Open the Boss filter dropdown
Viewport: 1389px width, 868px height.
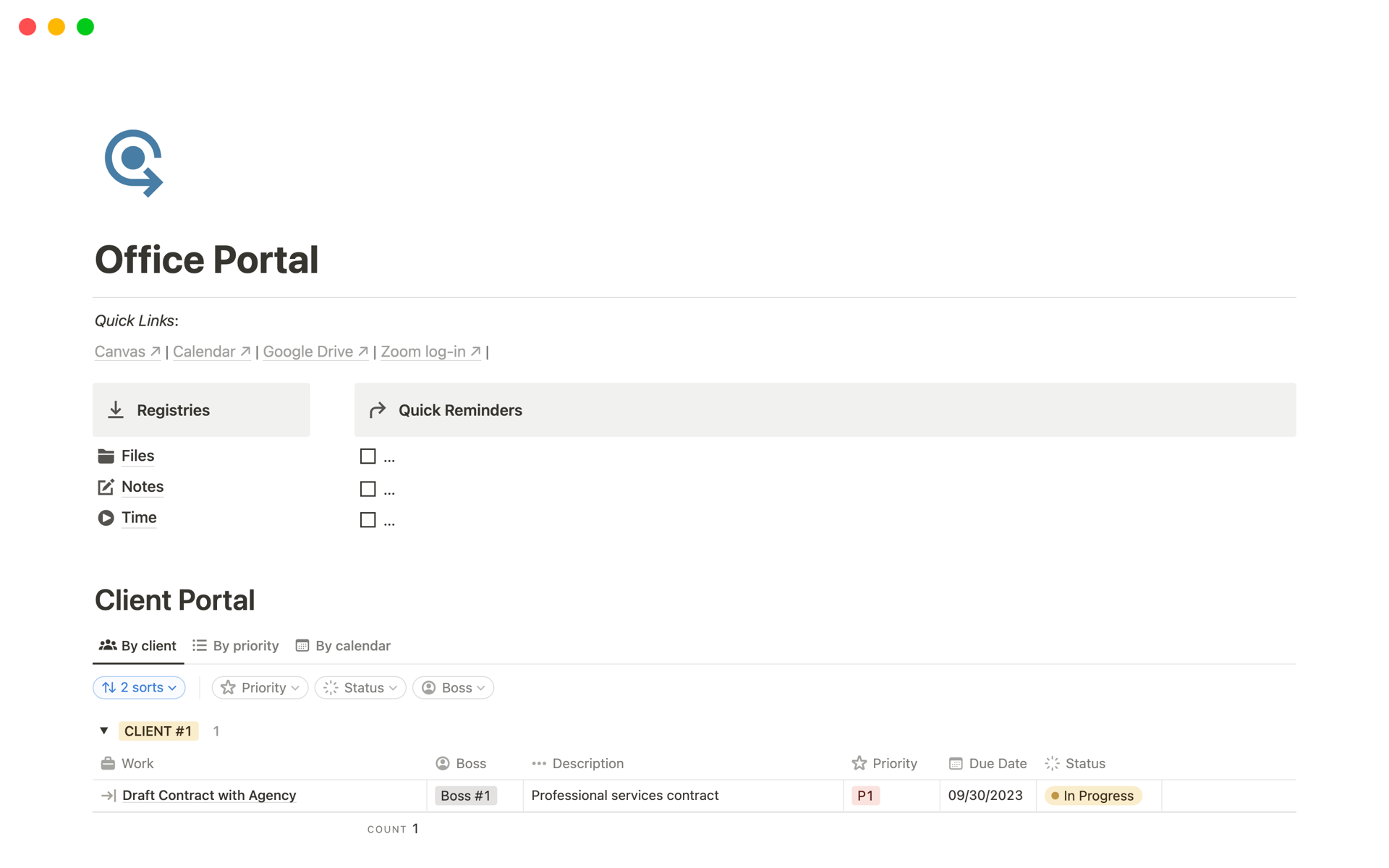point(454,688)
